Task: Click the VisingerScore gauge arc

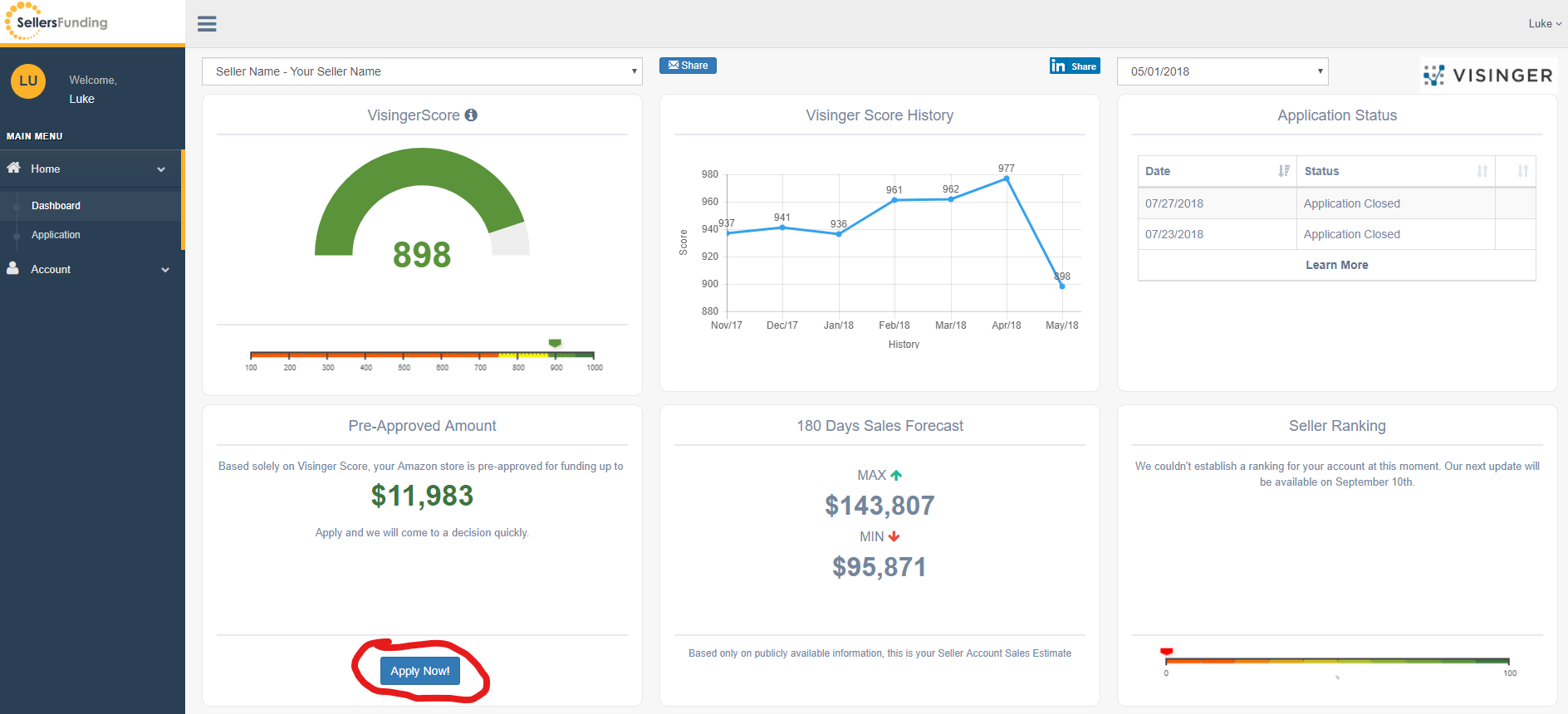Action: click(422, 201)
